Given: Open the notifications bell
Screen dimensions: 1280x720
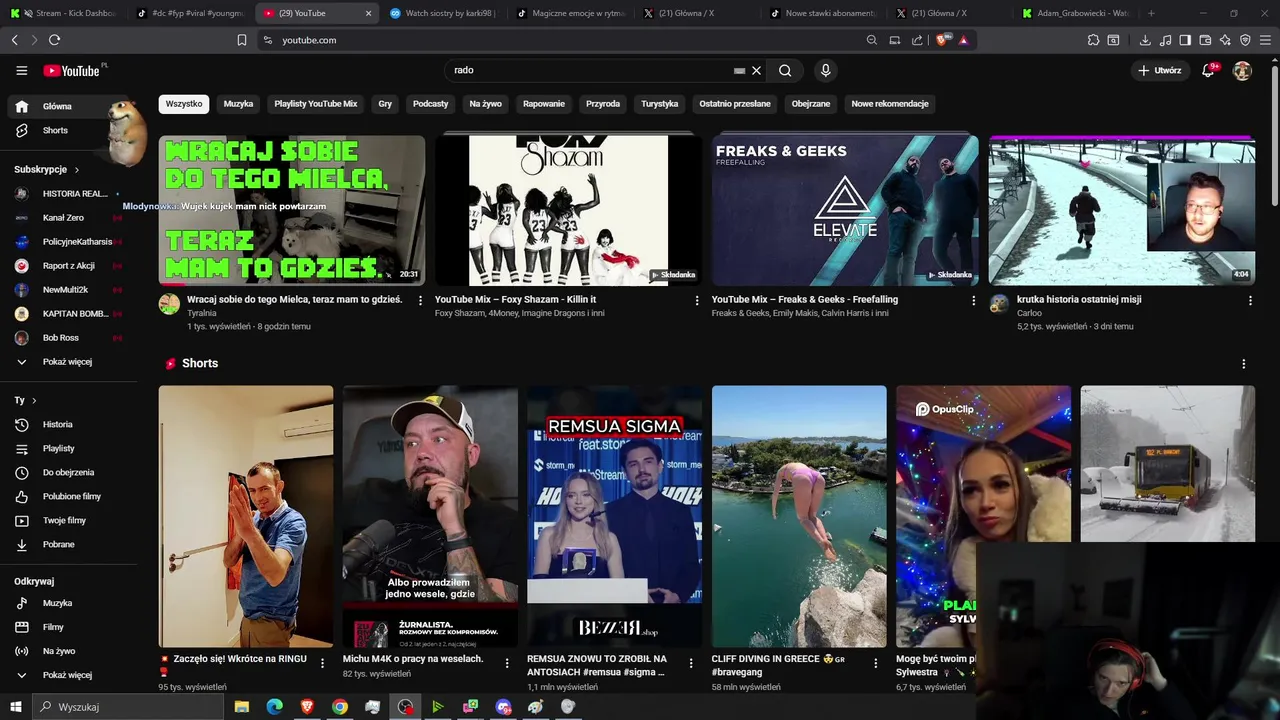Looking at the screenshot, I should (x=1208, y=70).
